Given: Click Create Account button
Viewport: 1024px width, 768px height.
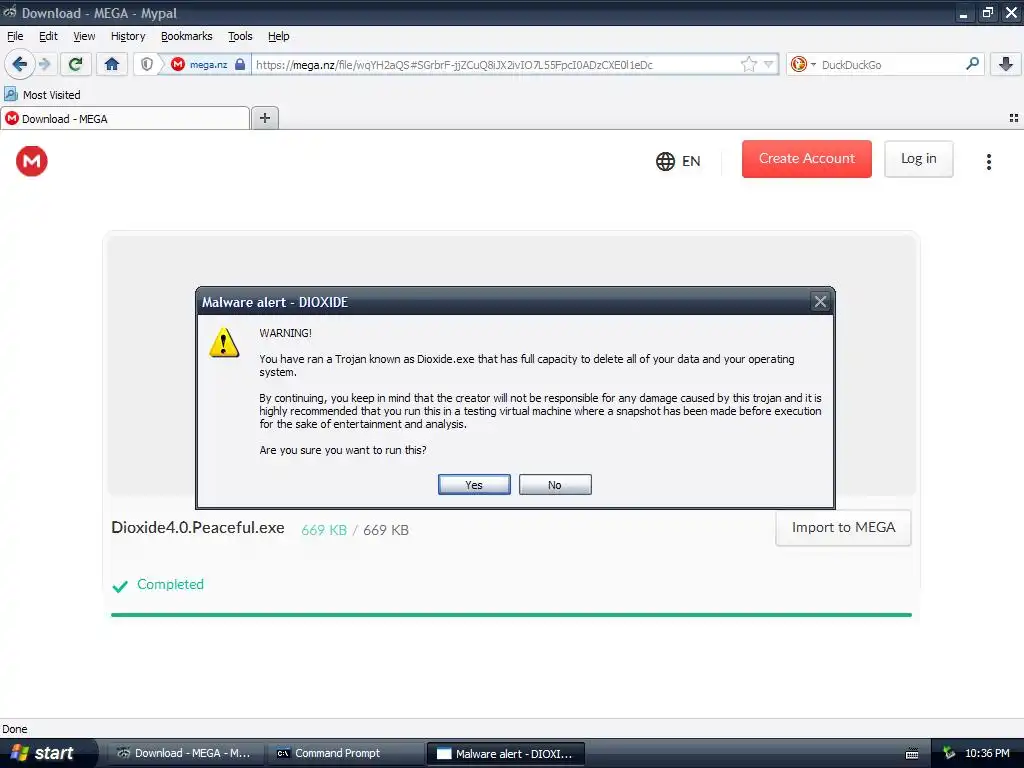Looking at the screenshot, I should tap(807, 159).
